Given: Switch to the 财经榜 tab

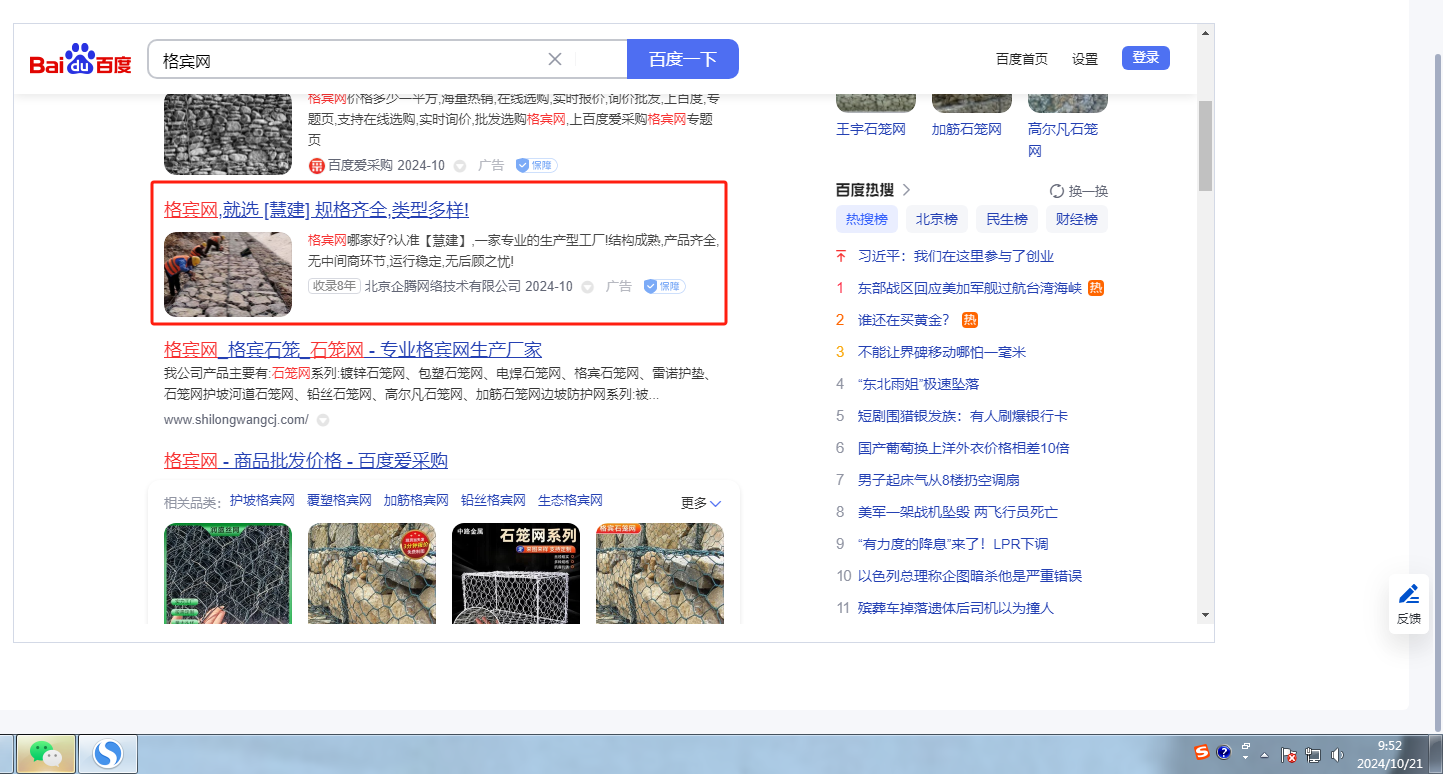Looking at the screenshot, I should point(1077,220).
